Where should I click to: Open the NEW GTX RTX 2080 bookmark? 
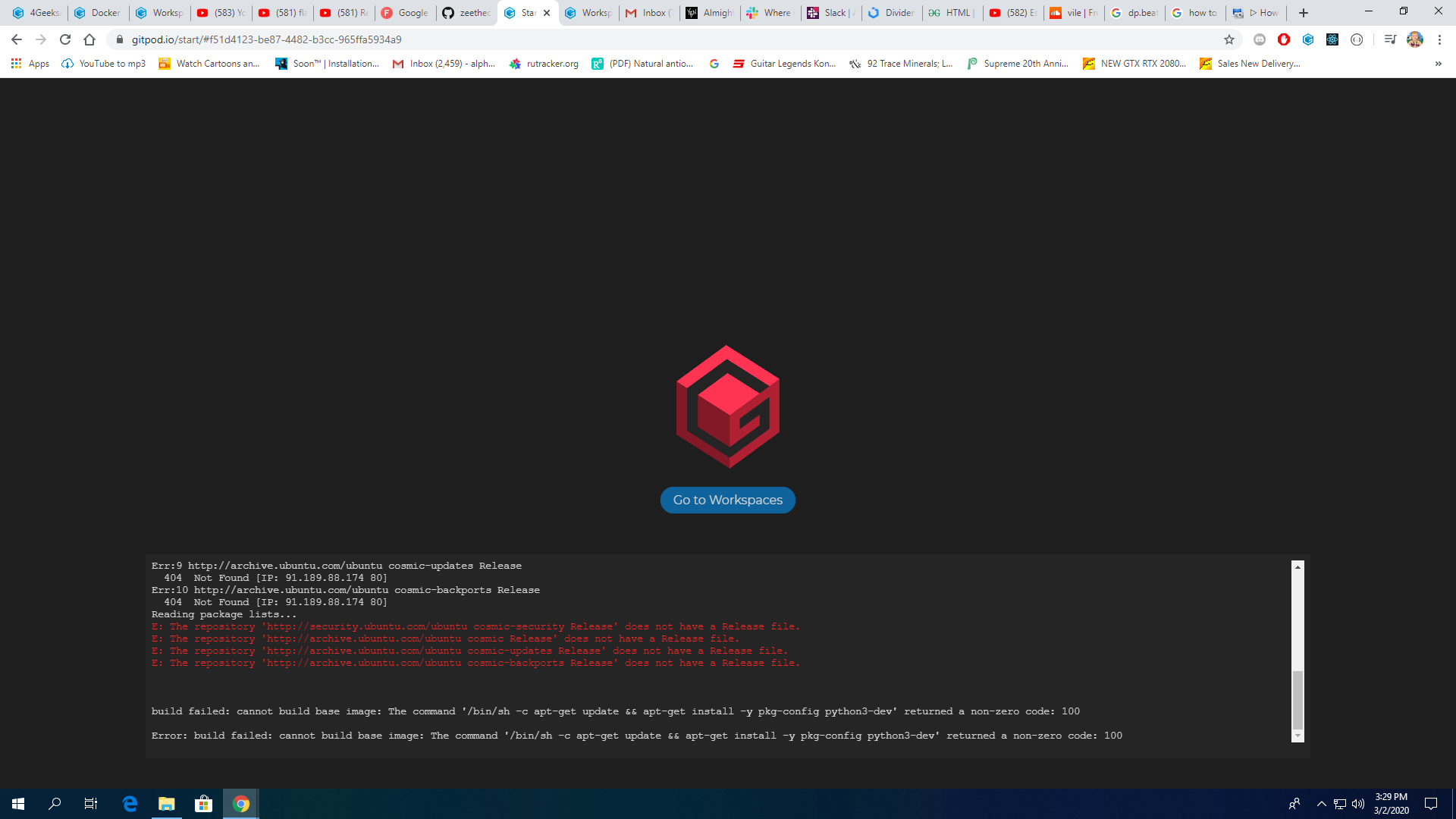click(x=1134, y=64)
